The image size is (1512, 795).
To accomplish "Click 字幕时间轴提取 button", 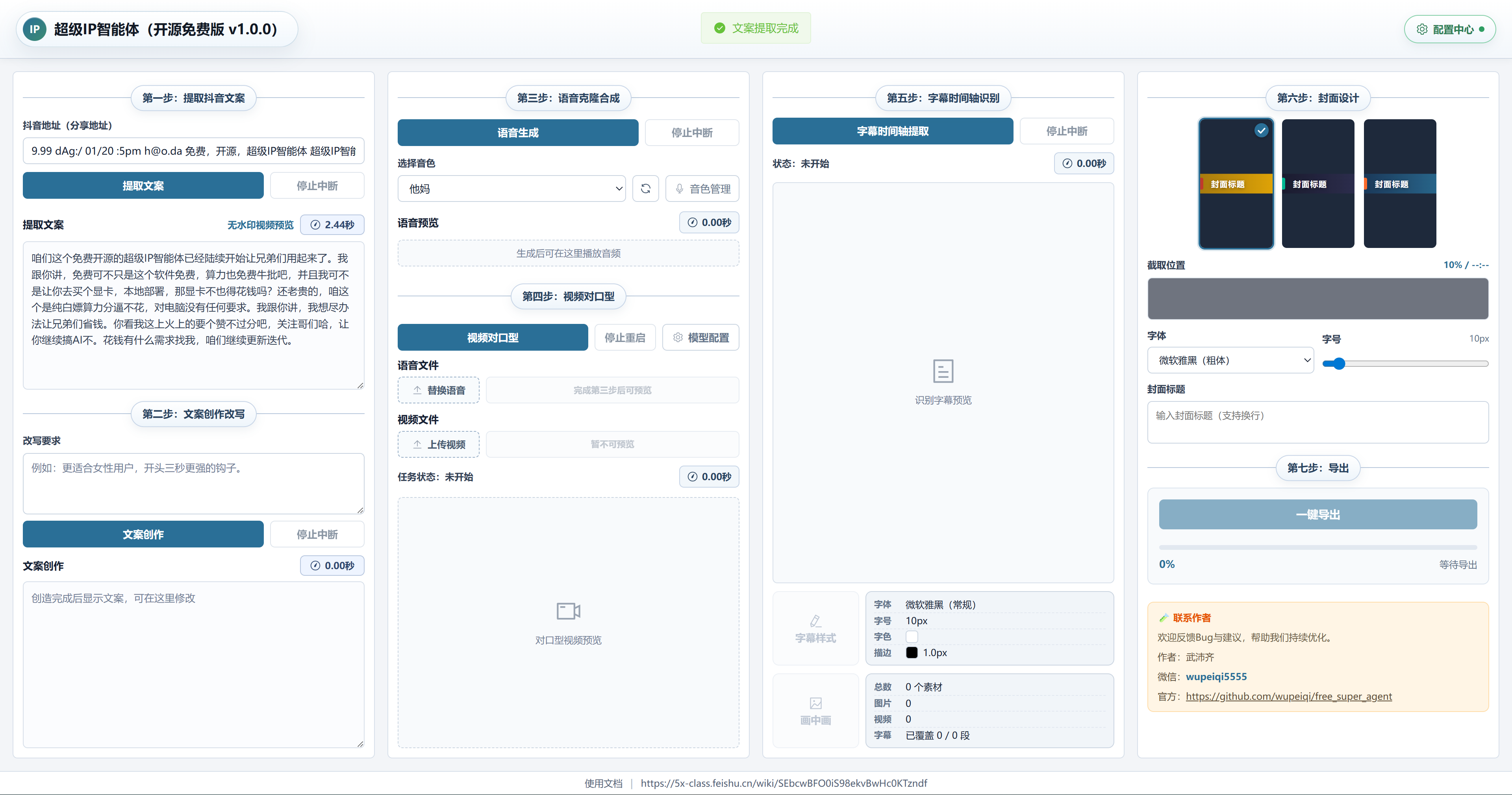I will [x=892, y=131].
